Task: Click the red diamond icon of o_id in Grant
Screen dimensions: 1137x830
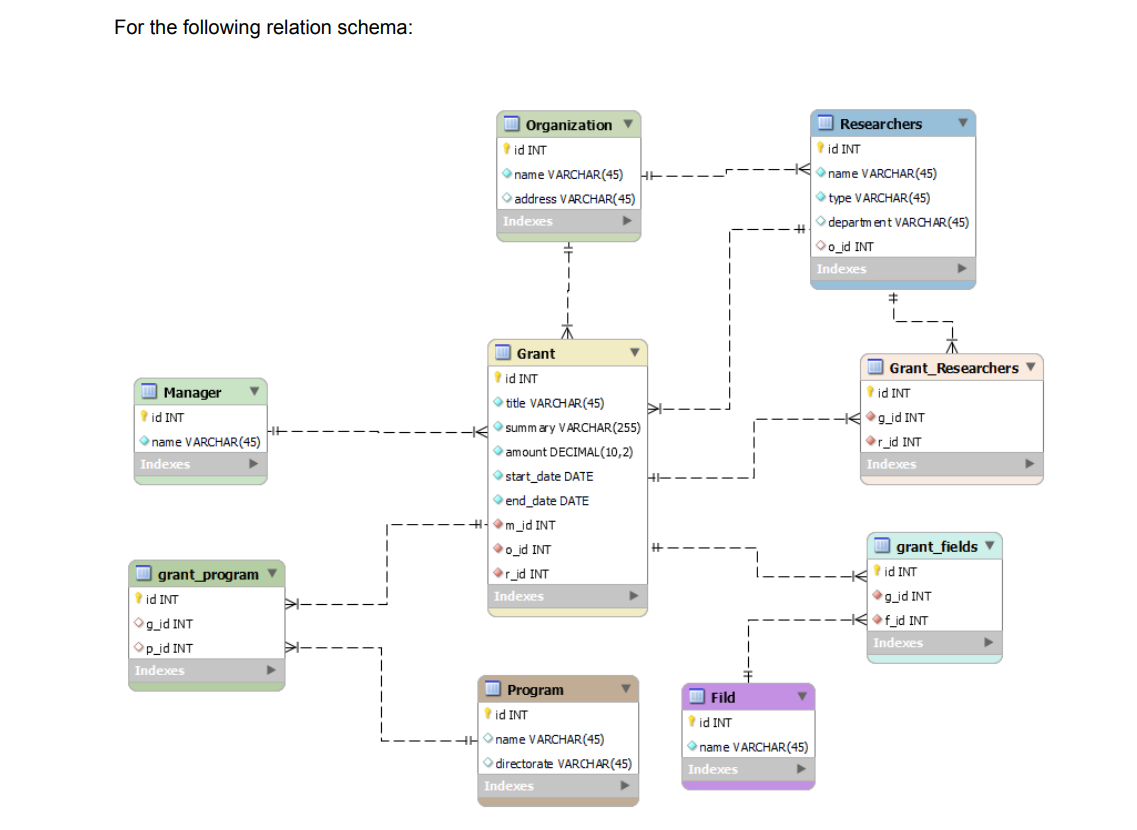Action: click(498, 549)
